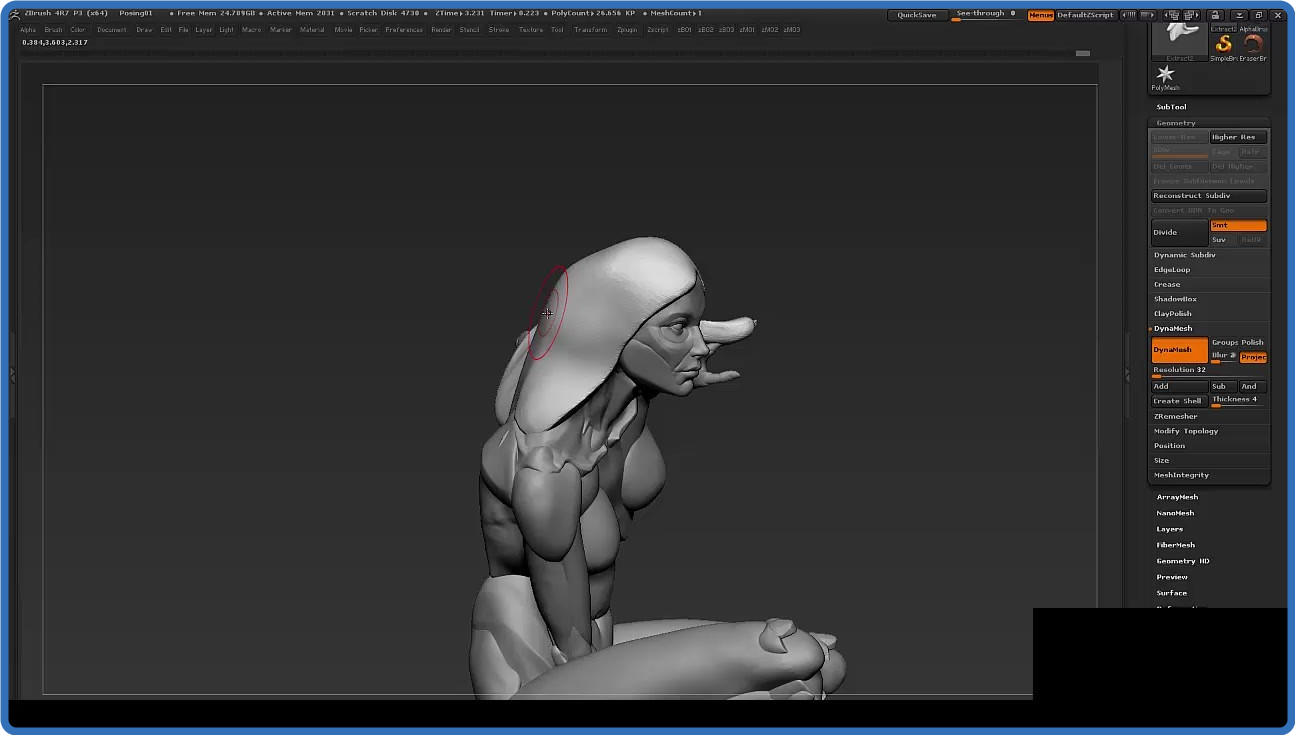Adjust the Thickness 4 slider
The width and height of the screenshot is (1295, 735).
[1238, 401]
